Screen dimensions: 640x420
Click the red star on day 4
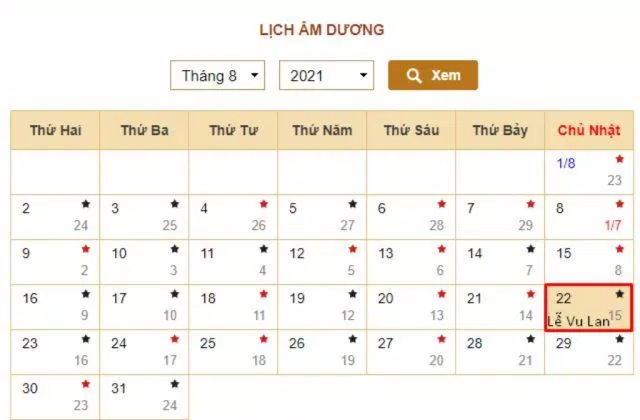coord(264,204)
